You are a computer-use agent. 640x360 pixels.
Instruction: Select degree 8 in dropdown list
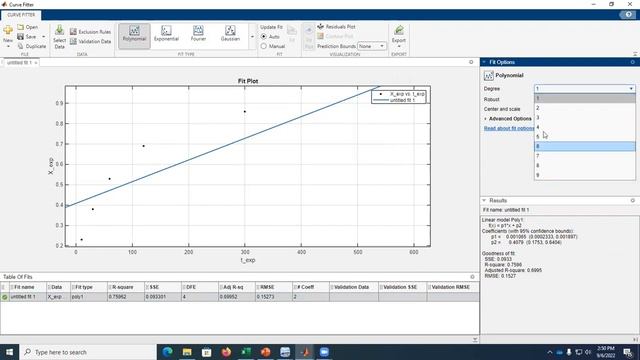click(584, 165)
